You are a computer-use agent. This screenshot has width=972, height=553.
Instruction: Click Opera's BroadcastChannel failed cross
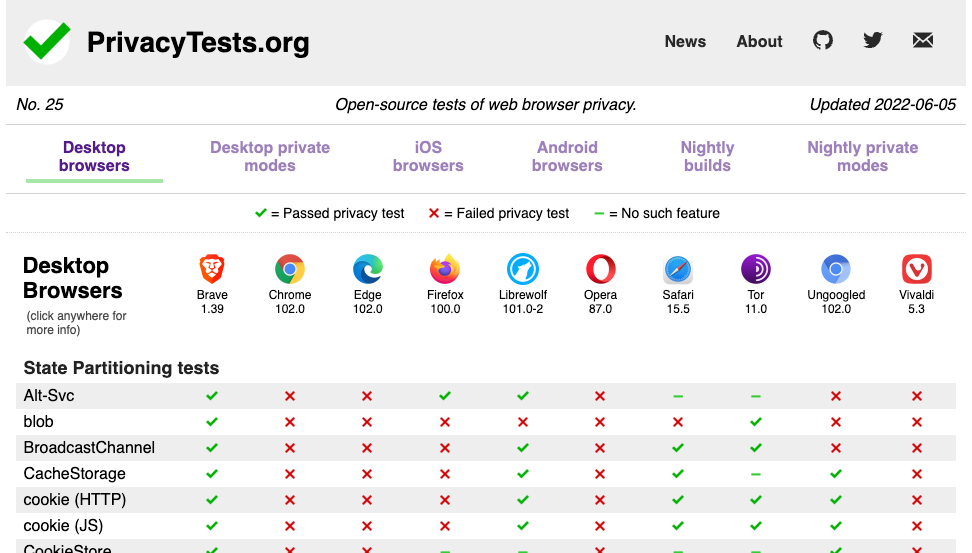coord(600,448)
